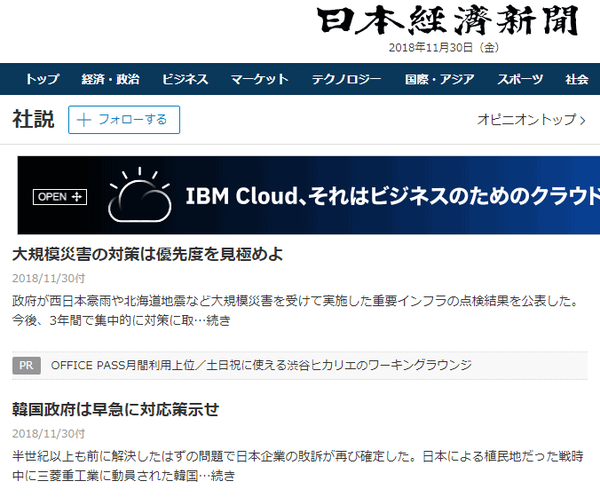Select the スポーツ navigation tab

click(520, 79)
